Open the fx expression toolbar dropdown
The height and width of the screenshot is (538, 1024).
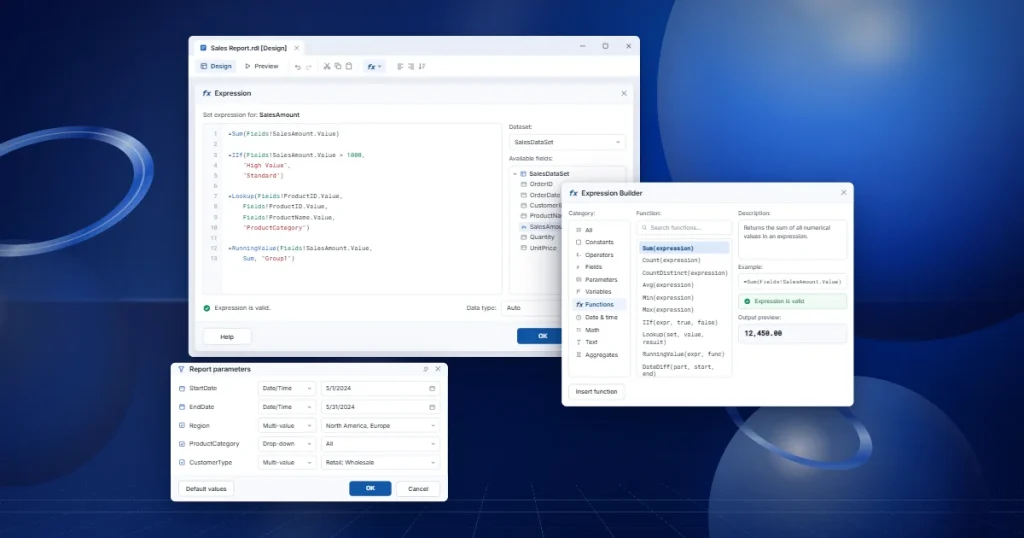[374, 67]
